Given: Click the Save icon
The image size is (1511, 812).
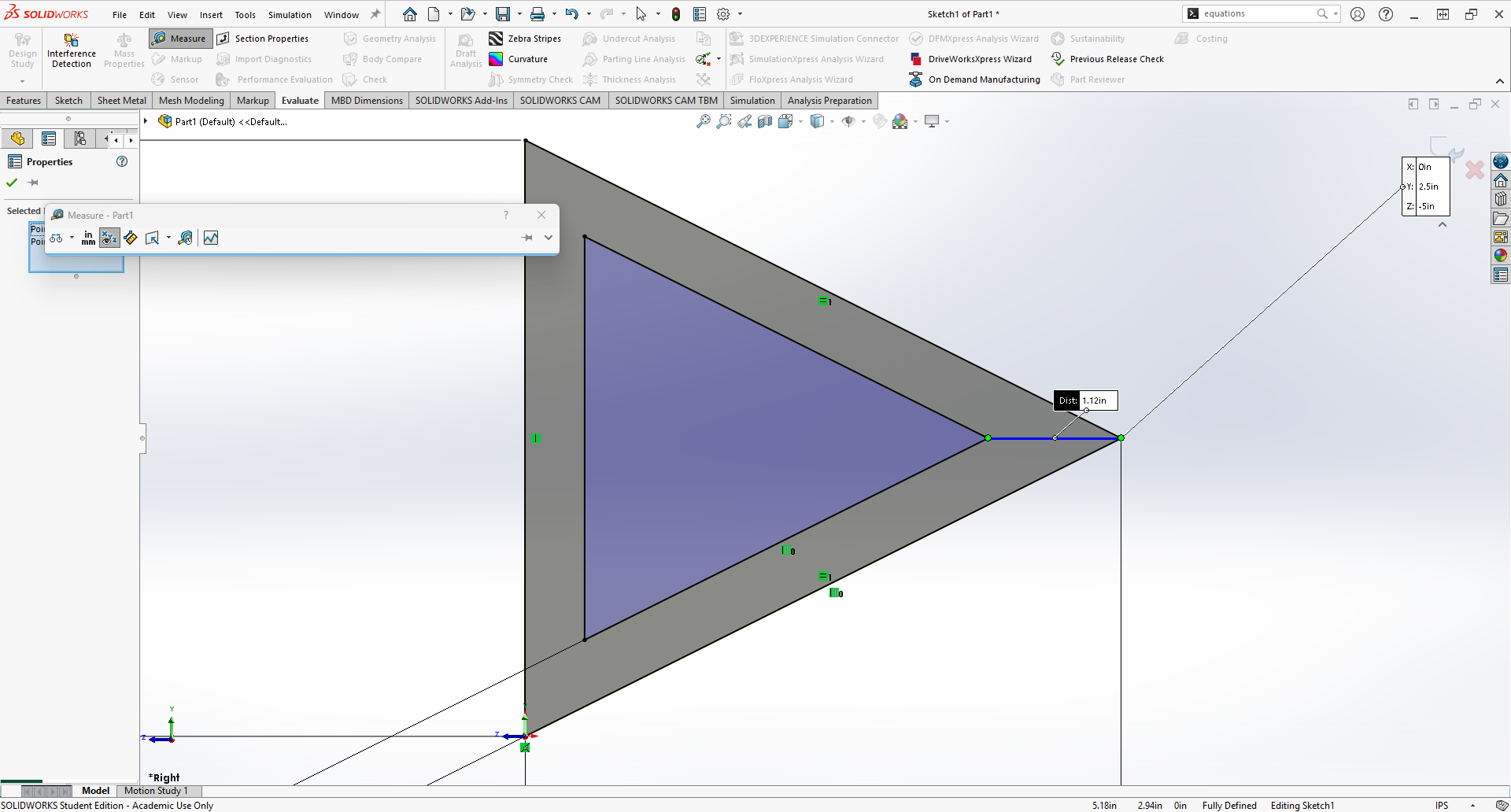Looking at the screenshot, I should click(x=502, y=14).
